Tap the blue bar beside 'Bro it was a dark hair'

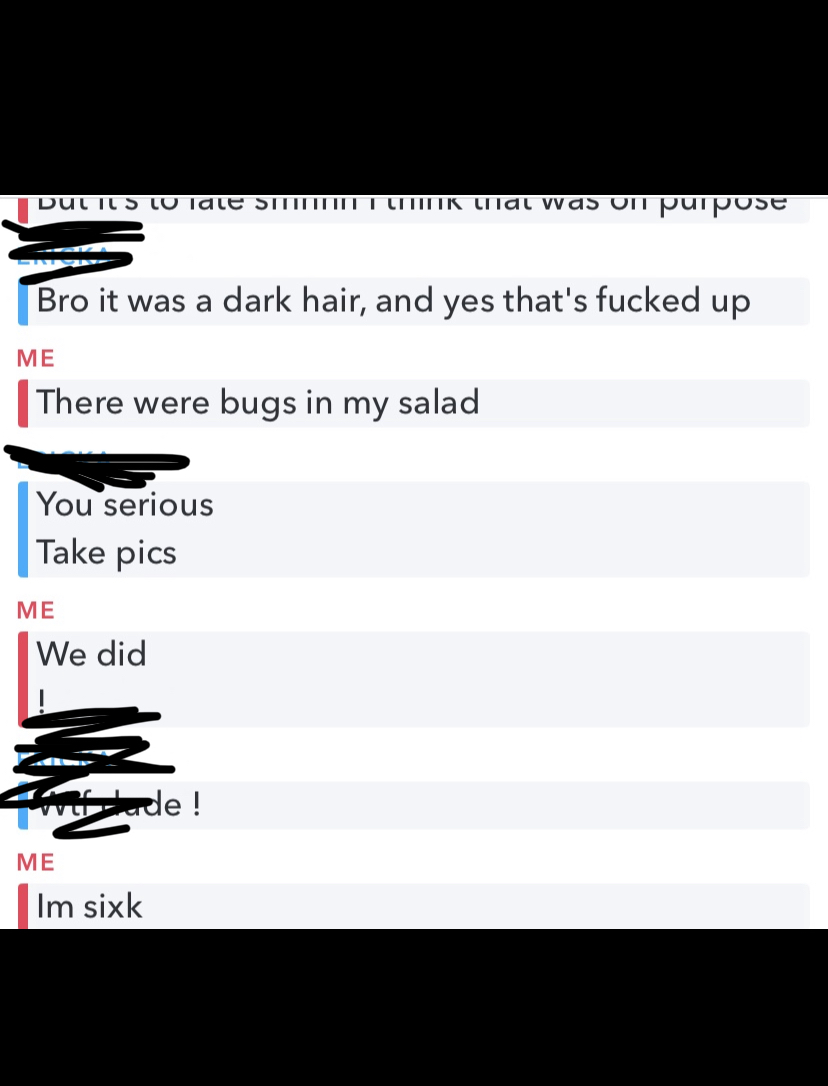click(x=23, y=301)
